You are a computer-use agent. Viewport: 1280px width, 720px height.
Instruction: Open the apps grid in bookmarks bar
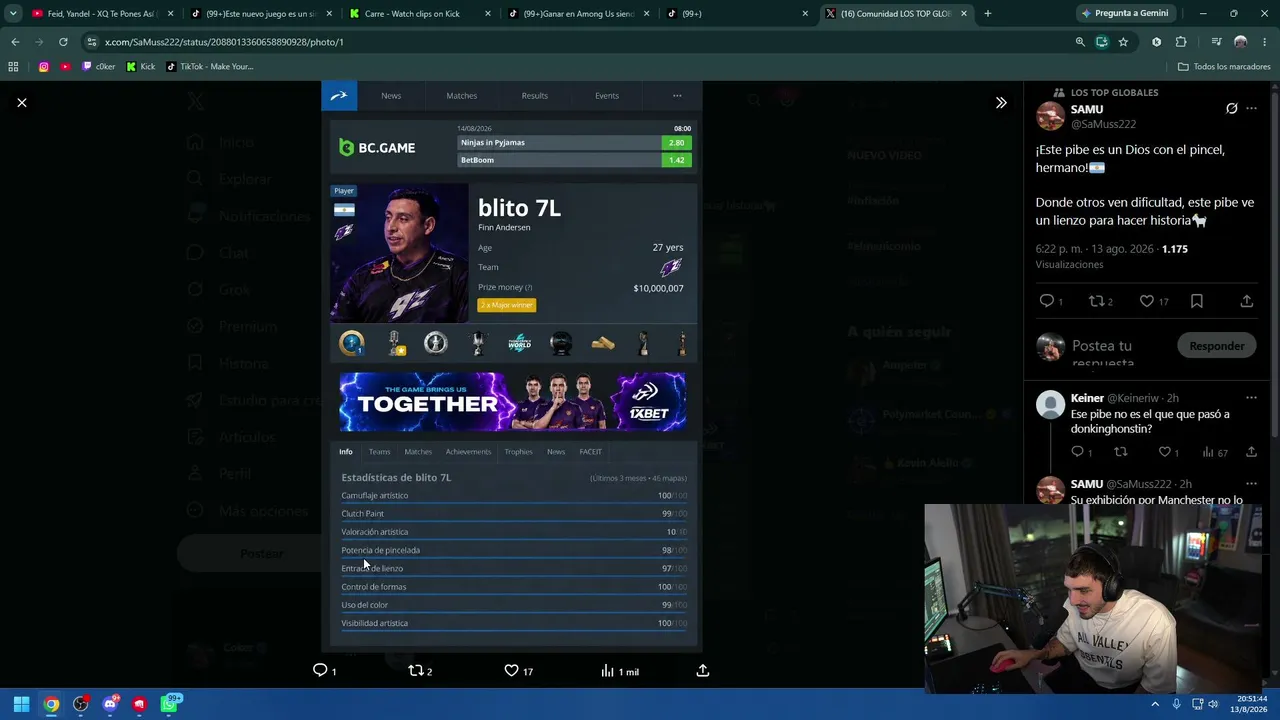point(13,67)
